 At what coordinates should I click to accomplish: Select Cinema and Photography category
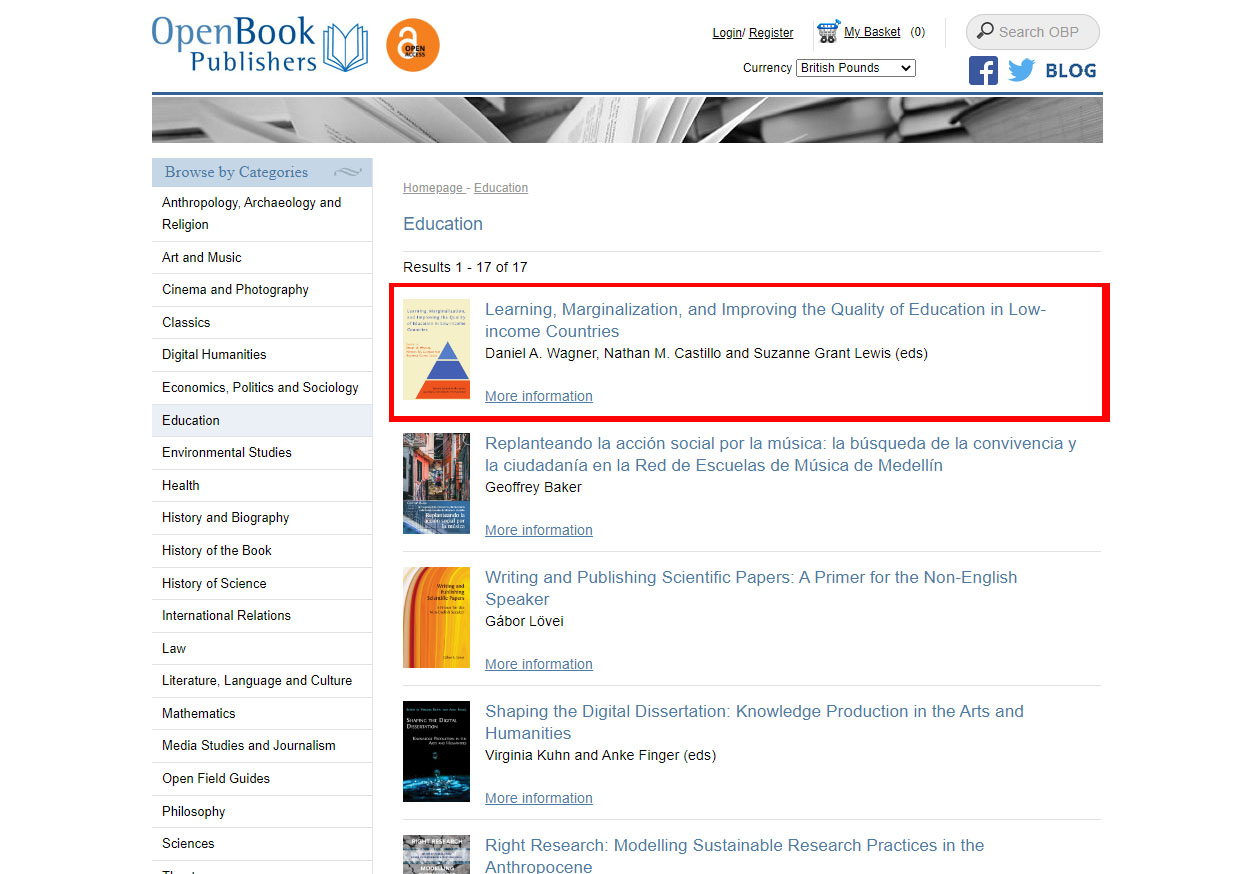click(x=262, y=290)
